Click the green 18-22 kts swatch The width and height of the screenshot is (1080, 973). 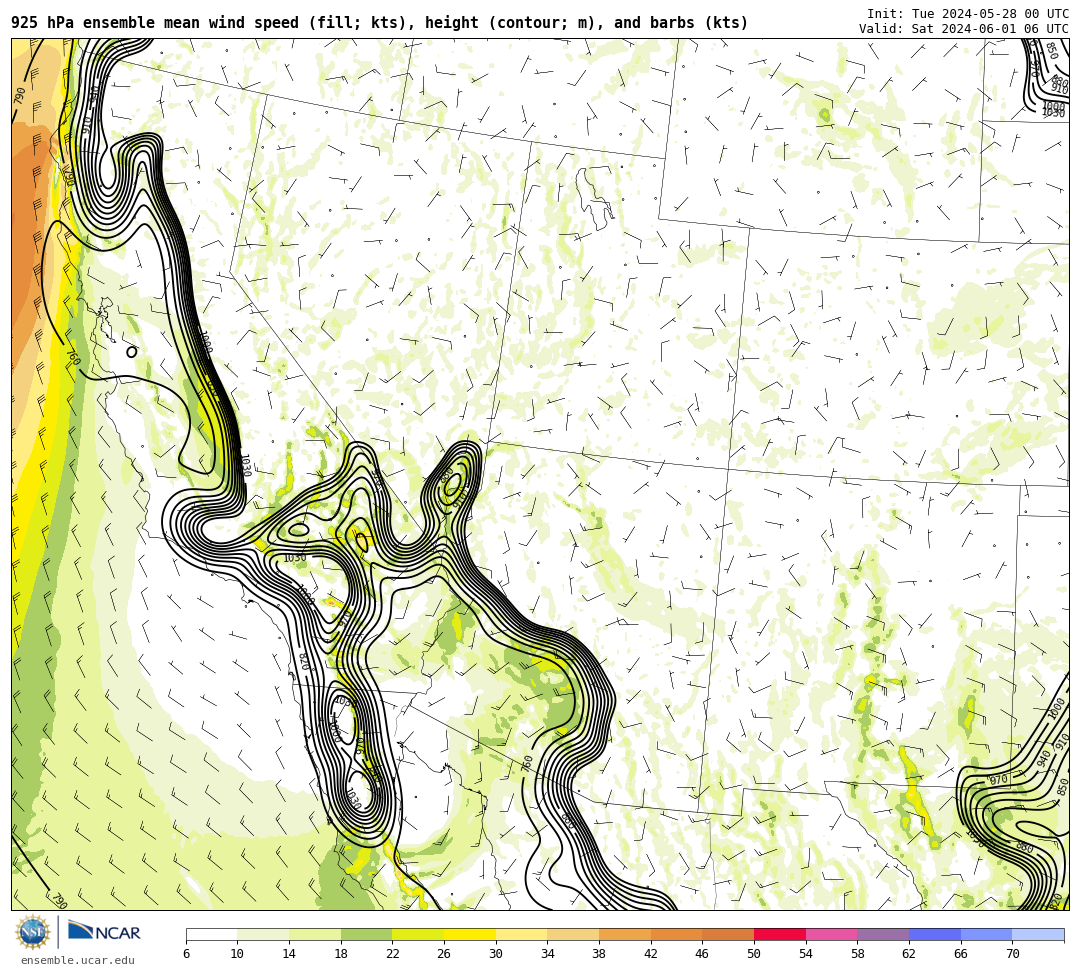click(366, 934)
